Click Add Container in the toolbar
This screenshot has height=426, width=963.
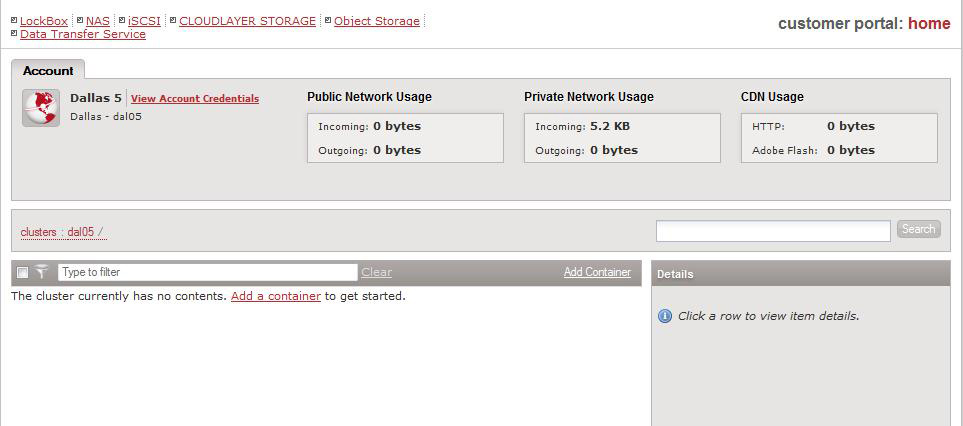597,272
